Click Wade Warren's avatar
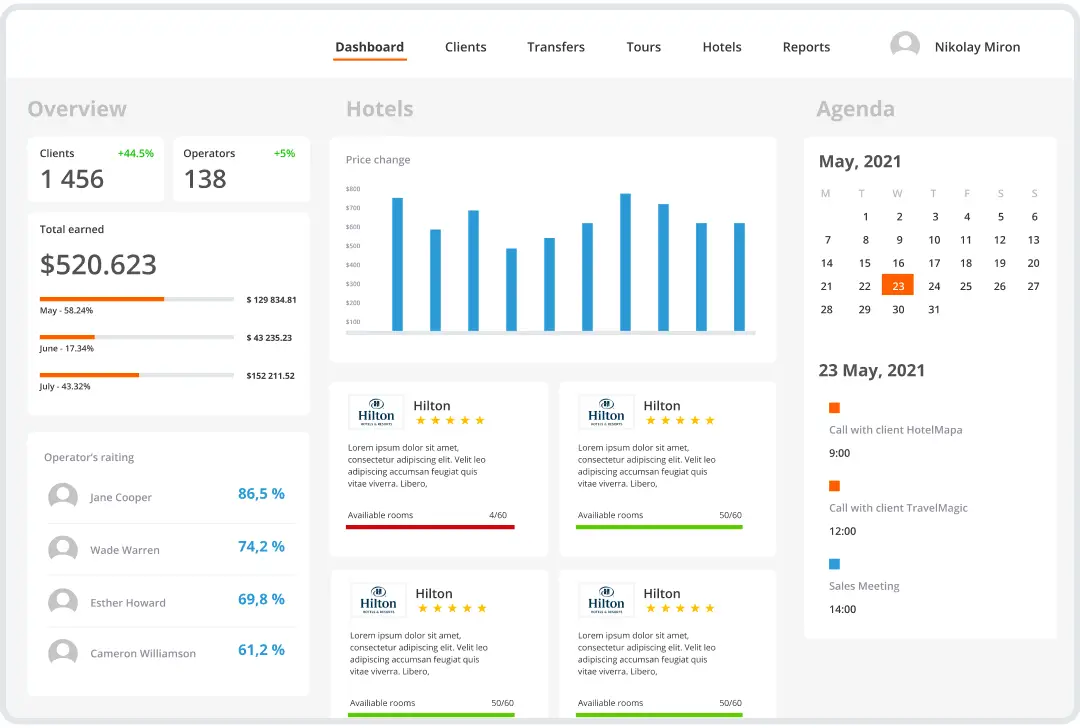The height and width of the screenshot is (728, 1080). click(62, 549)
